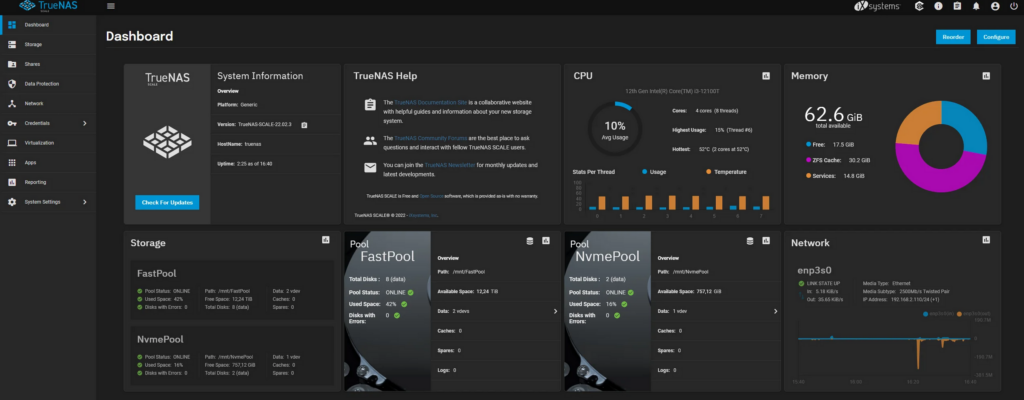Open the Power menu icon
Screen dimensions: 1024x400
coord(1014,6)
